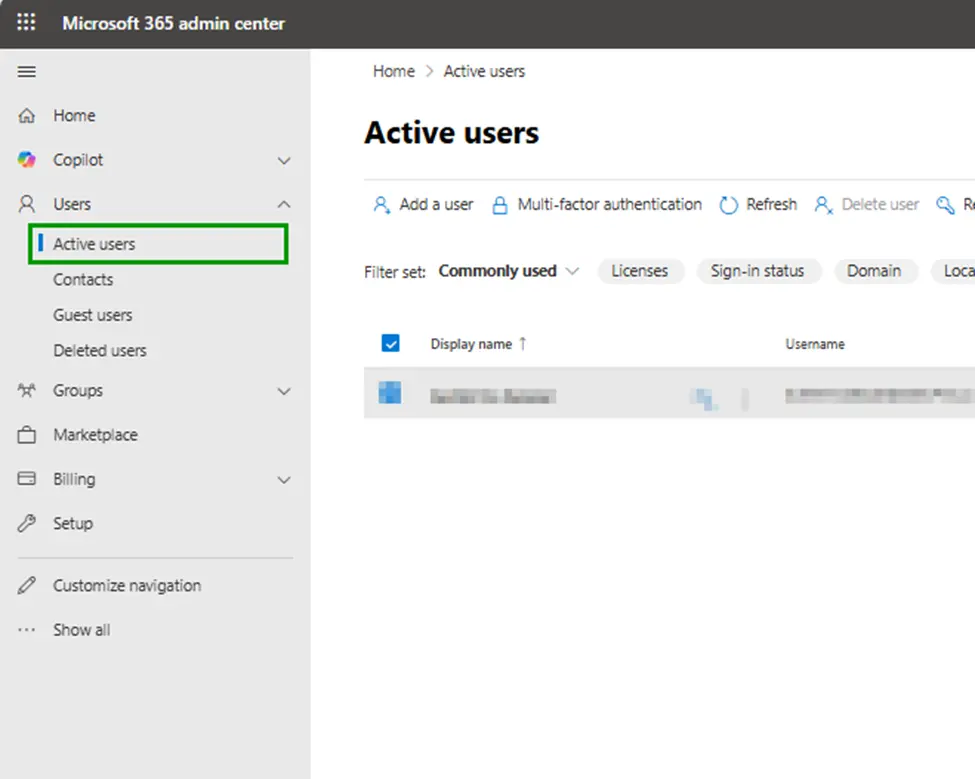
Task: Check the checkbox on the user row
Action: 389,394
